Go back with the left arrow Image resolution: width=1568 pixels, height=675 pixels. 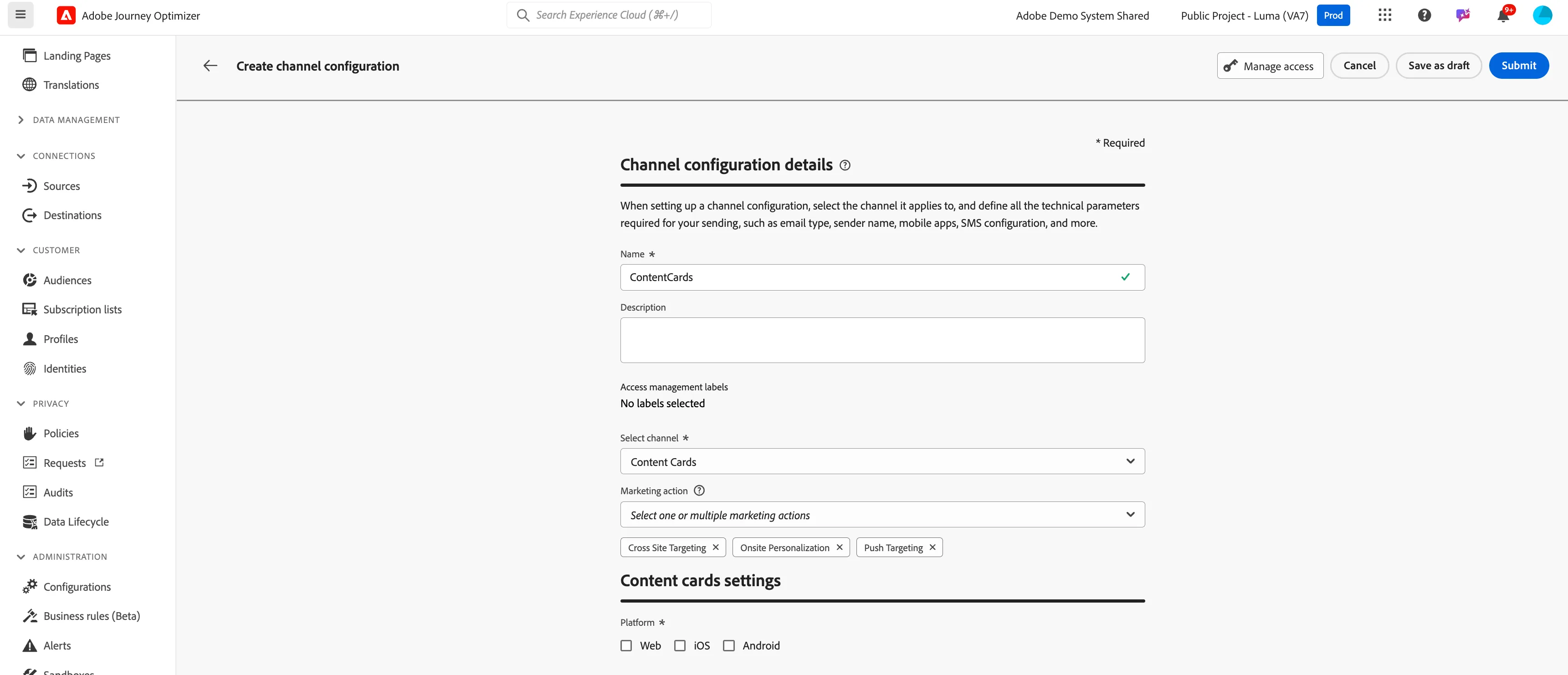(x=210, y=66)
